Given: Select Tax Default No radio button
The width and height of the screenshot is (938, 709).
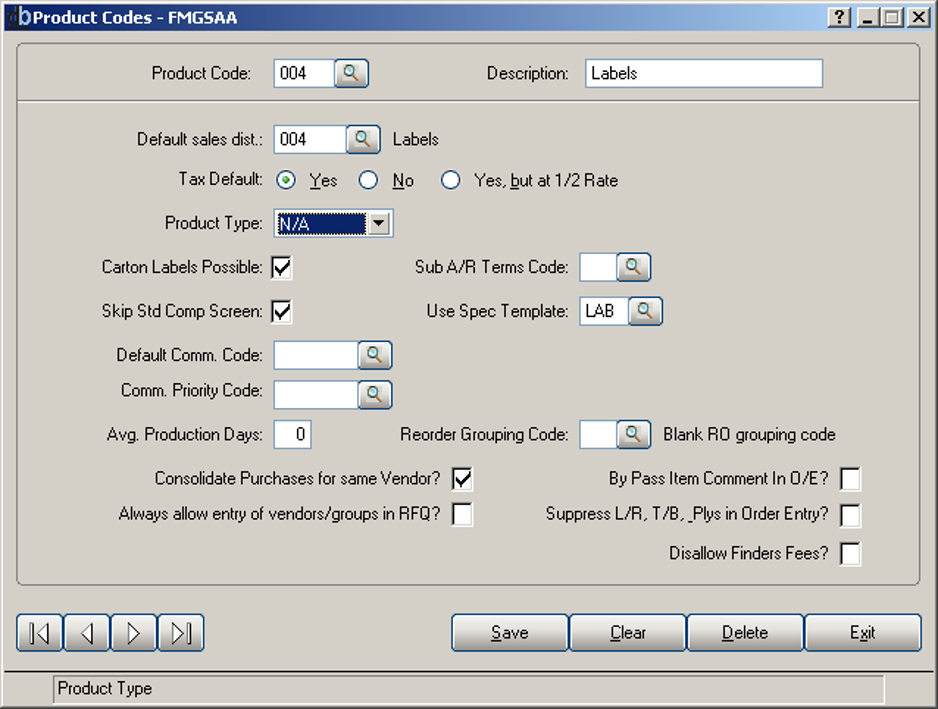Looking at the screenshot, I should point(368,180).
